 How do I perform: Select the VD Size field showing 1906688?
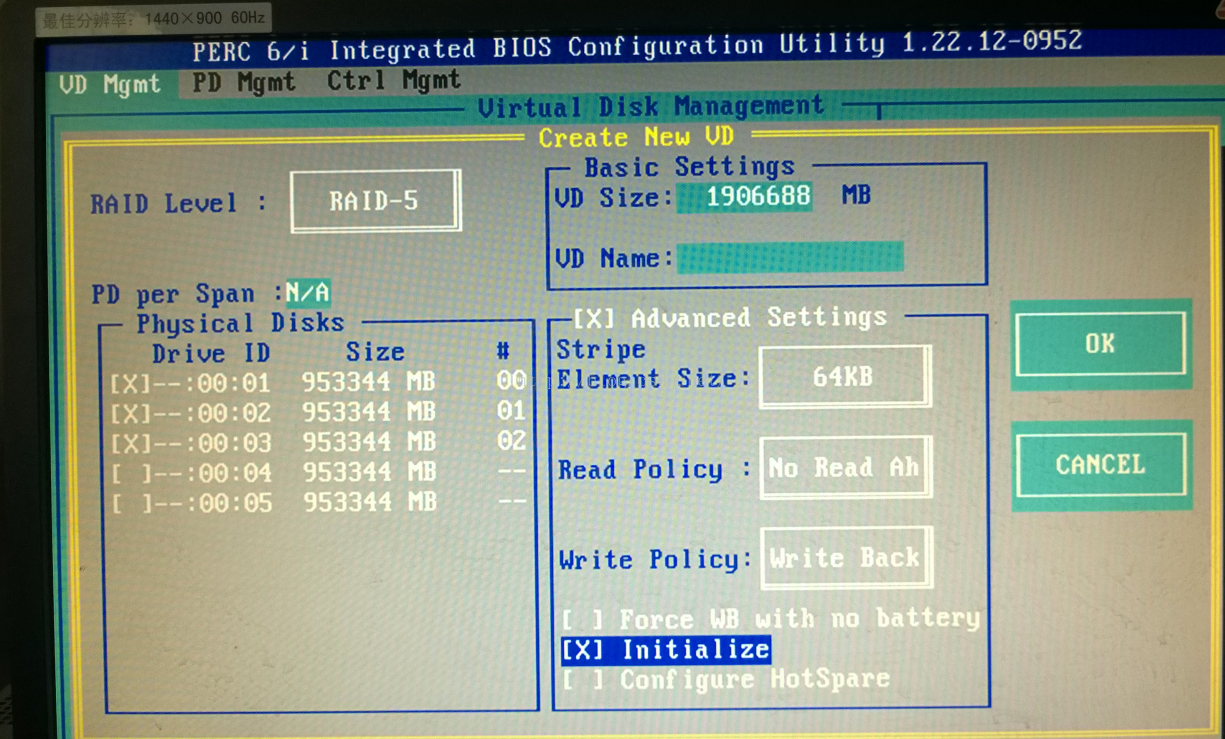coord(745,196)
